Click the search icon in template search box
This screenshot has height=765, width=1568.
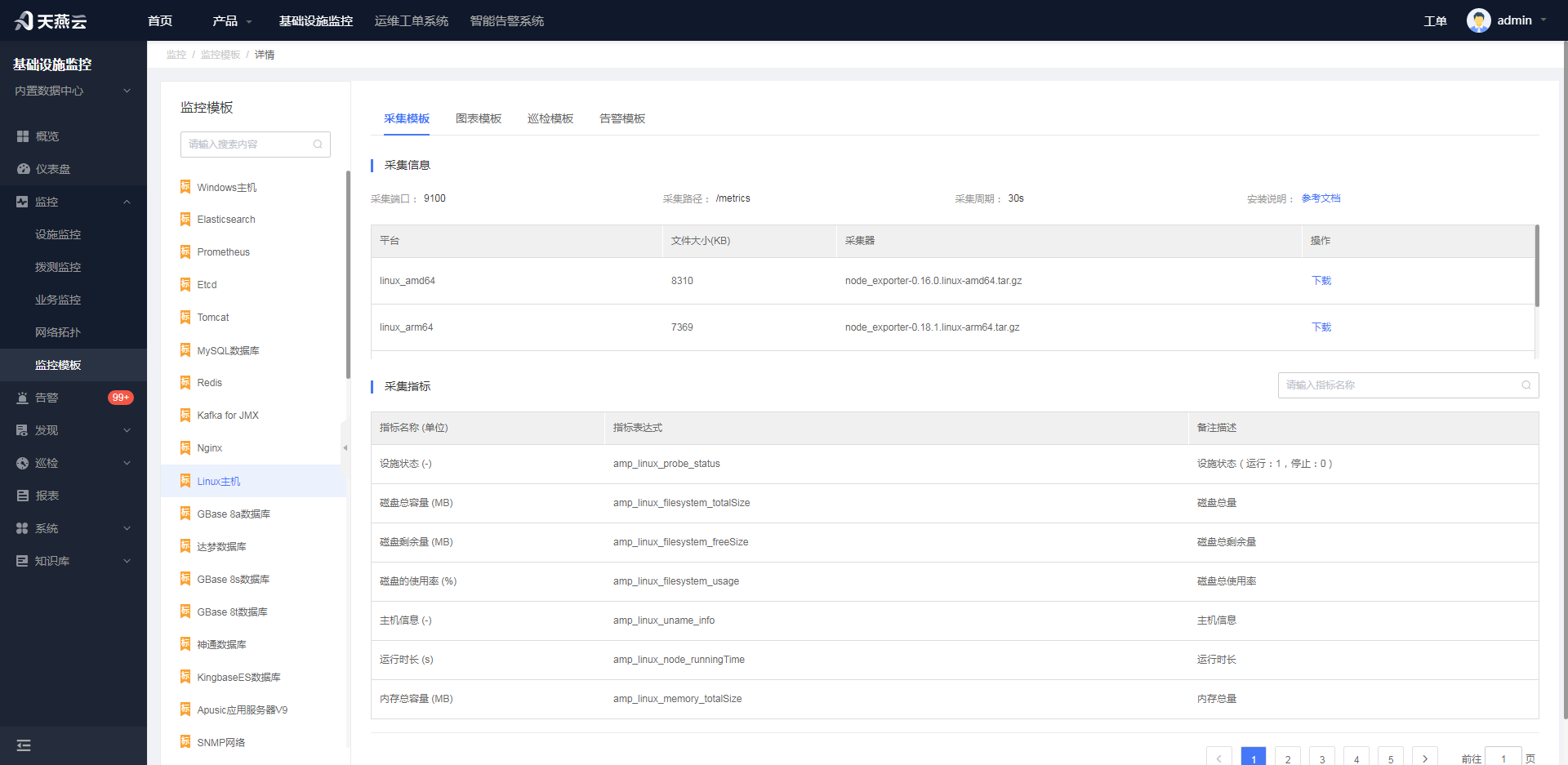318,145
